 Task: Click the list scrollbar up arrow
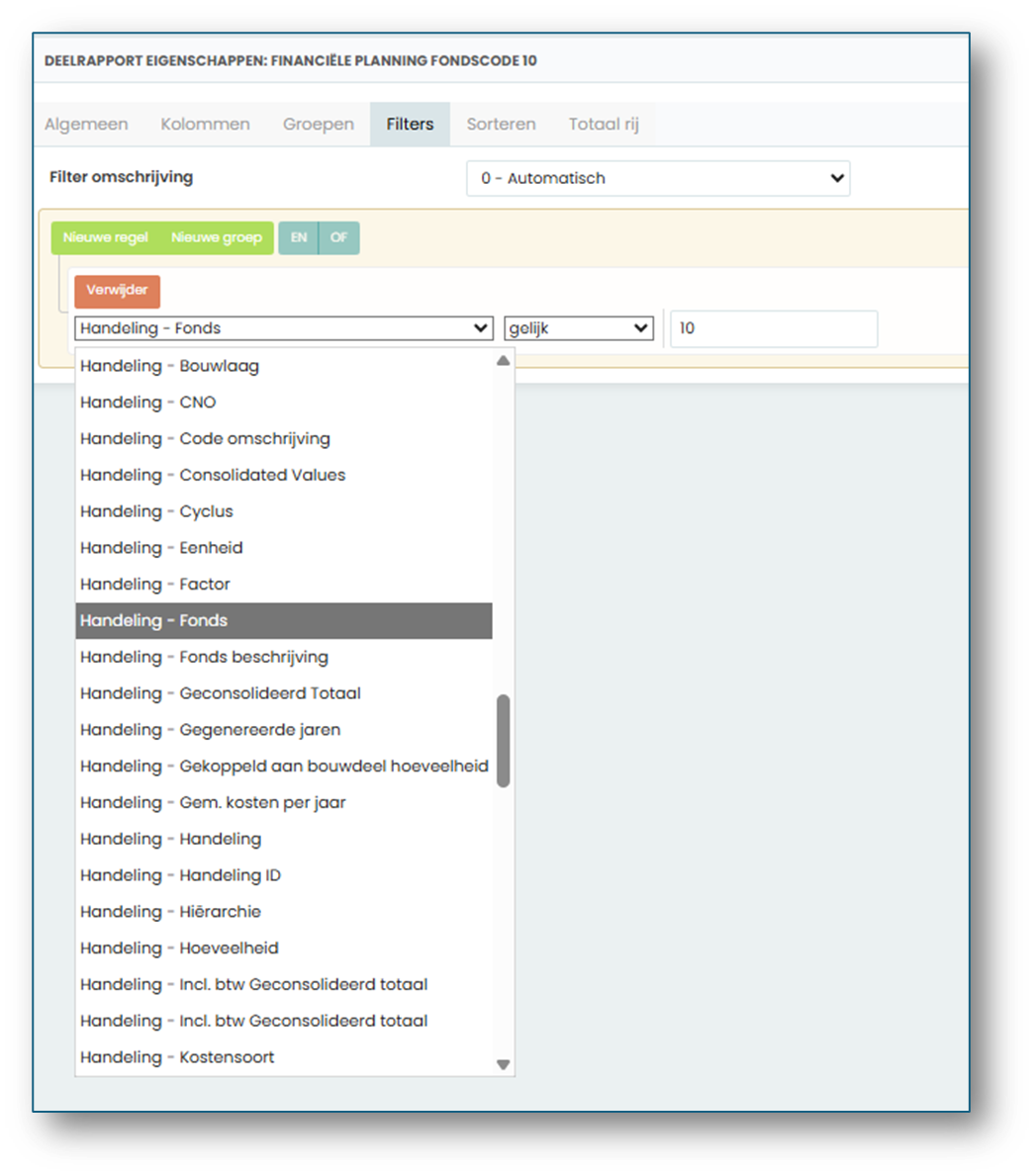pyautogui.click(x=504, y=361)
